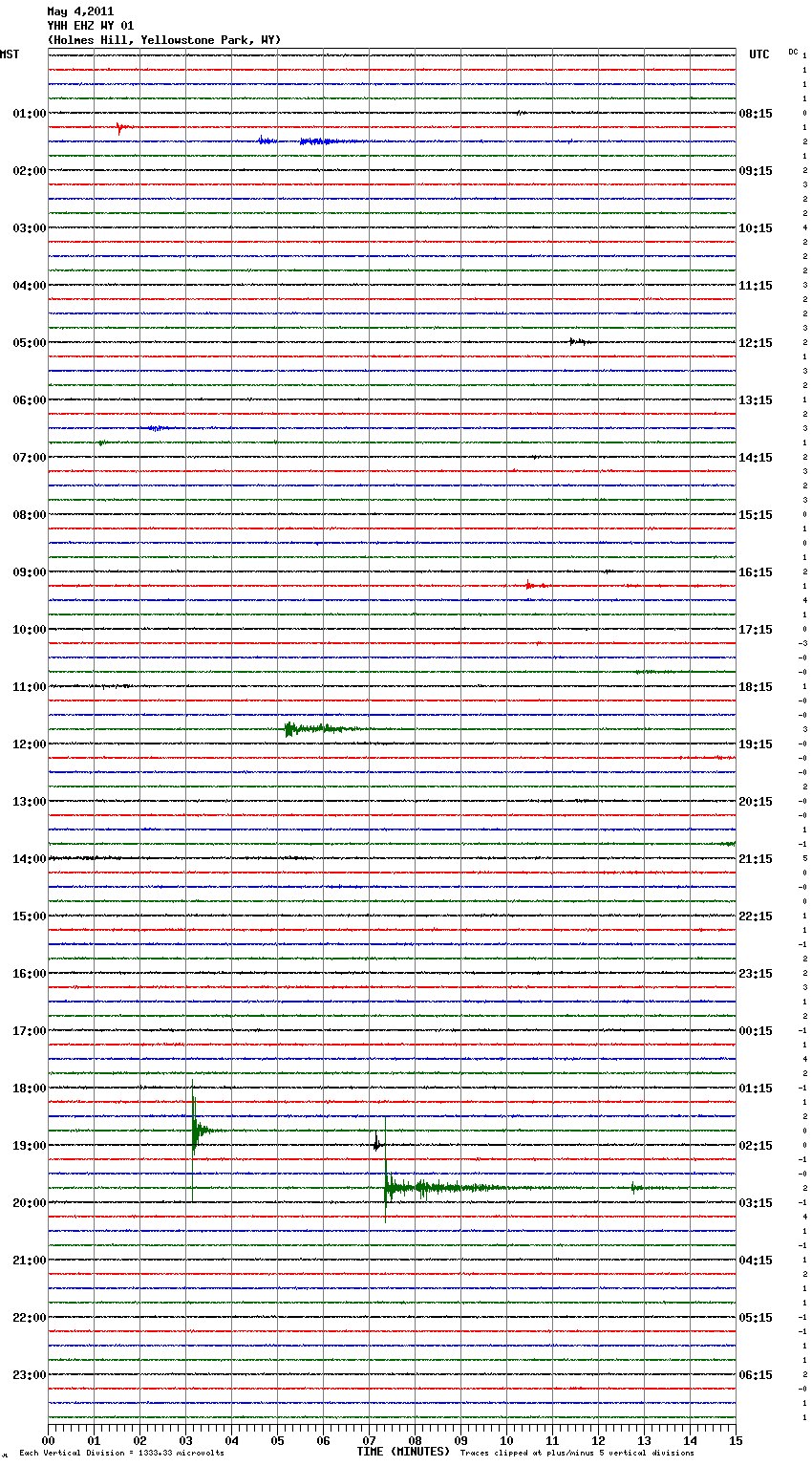Click the Holmes Hill, Yellowstone Park location title
Image resolution: width=812 pixels, height=1466 pixels.
164,40
